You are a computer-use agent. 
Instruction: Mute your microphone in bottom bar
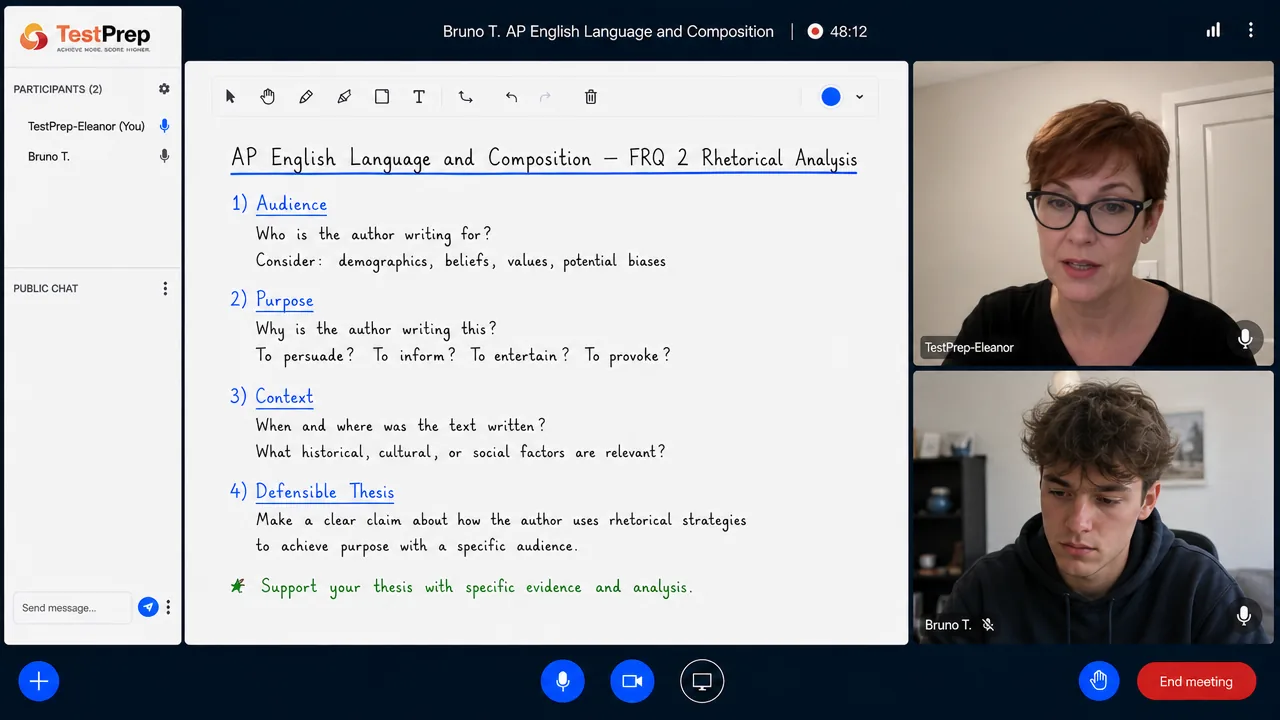[563, 681]
